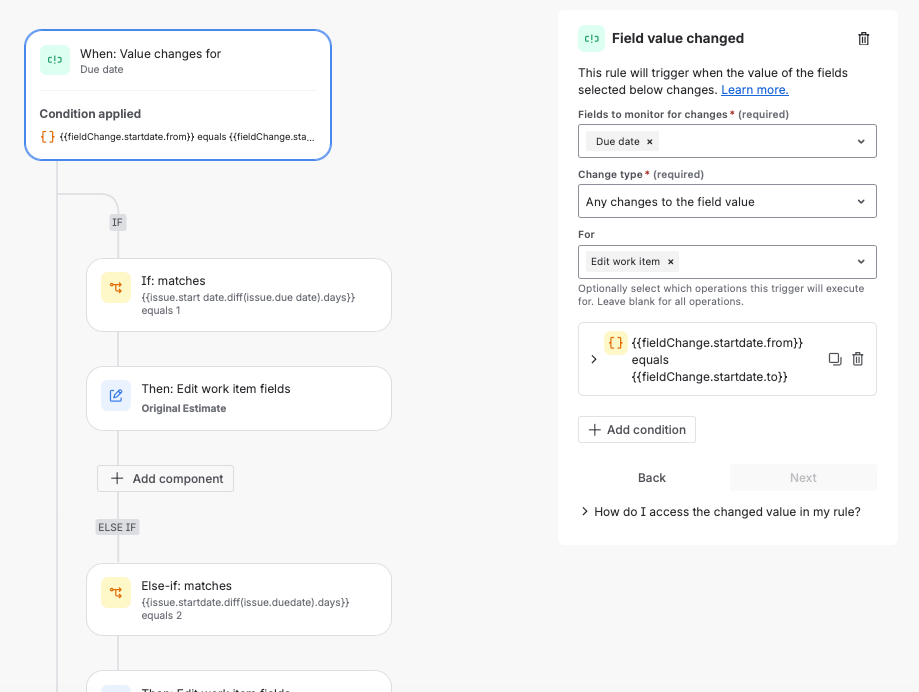This screenshot has width=919, height=692.
Task: Open the 'For' operations dropdown arrow
Action: 861,262
